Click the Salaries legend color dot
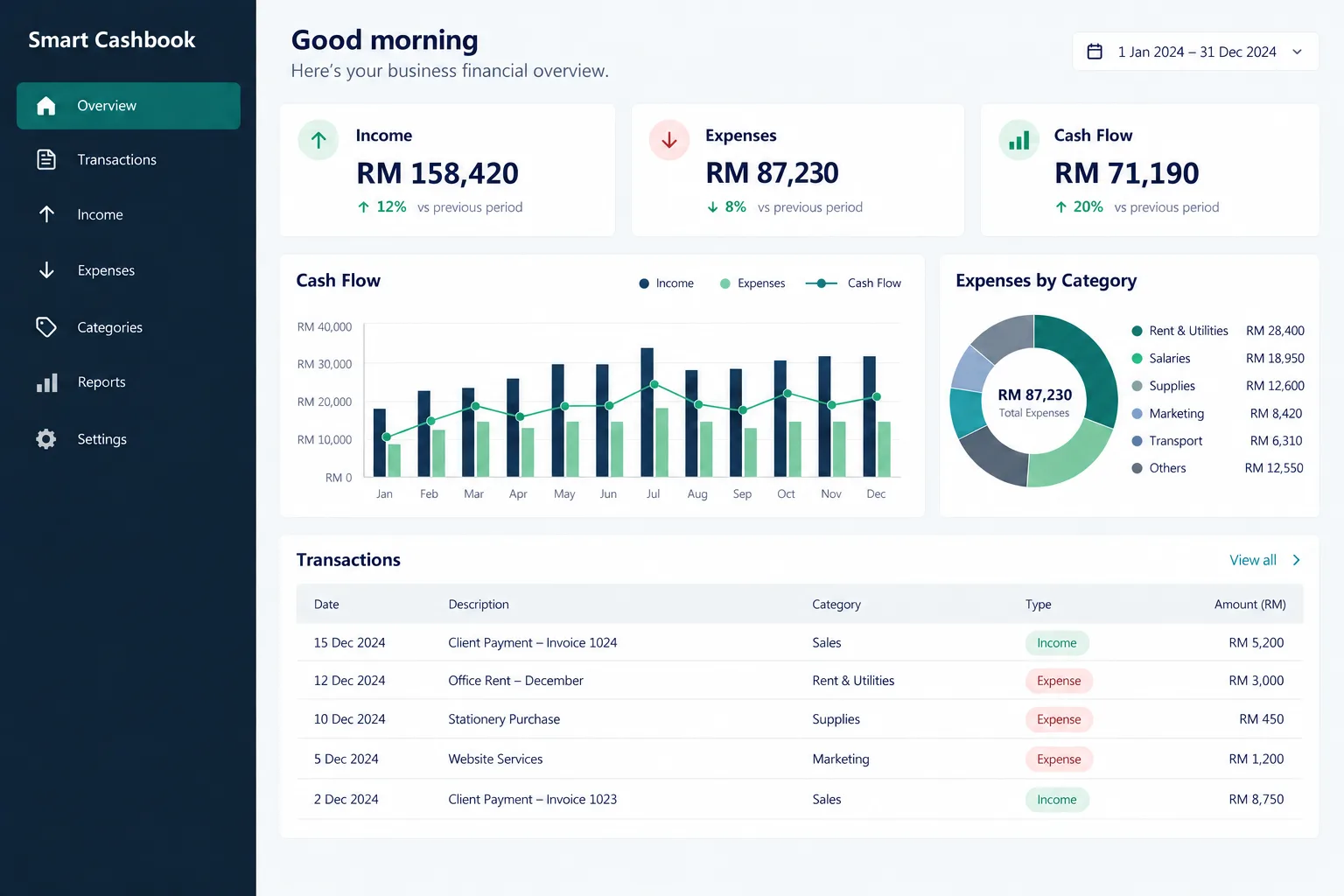Viewport: 1344px width, 896px height. click(x=1137, y=358)
